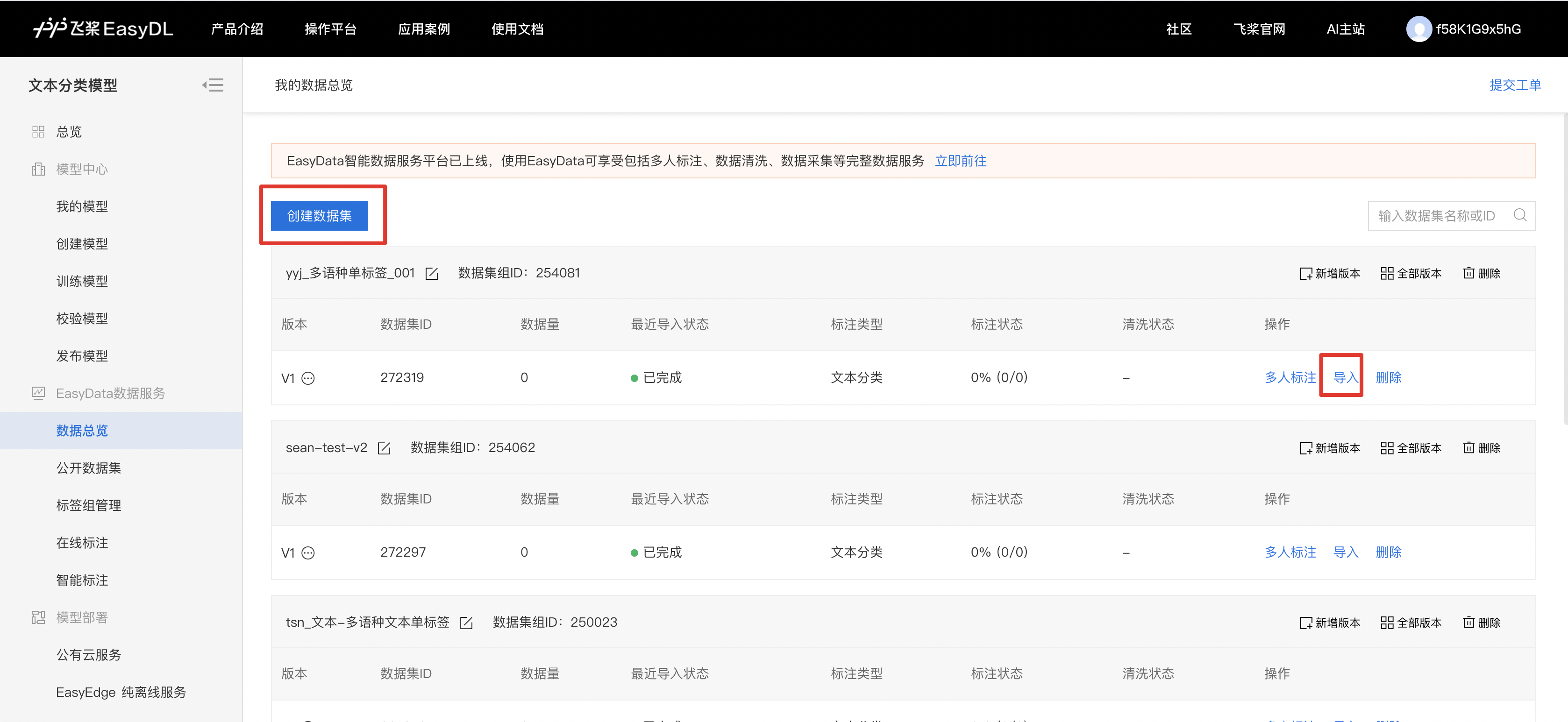Click the PaddlePaddle EasyDL logo
This screenshot has width=1568, height=722.
coord(103,28)
